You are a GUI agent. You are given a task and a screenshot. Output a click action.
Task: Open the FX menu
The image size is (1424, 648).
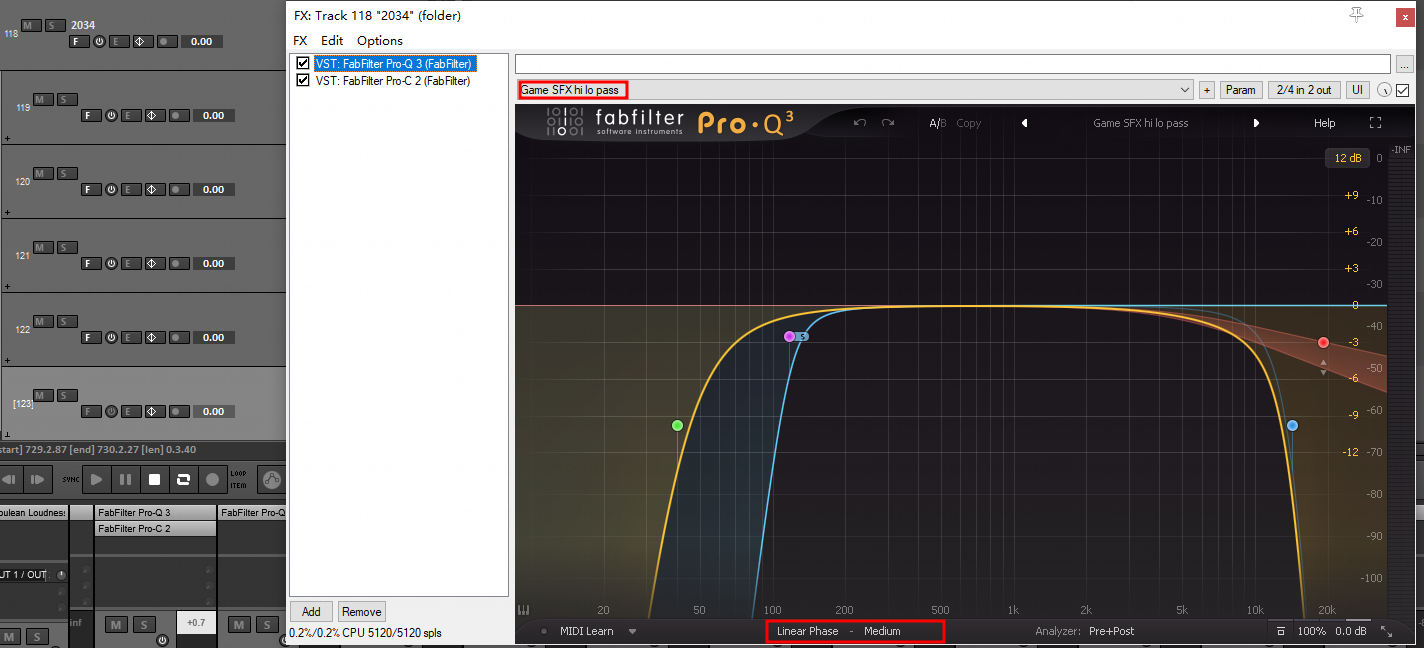click(300, 40)
